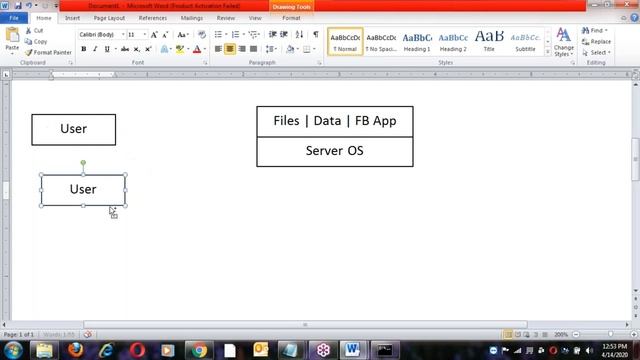Click the Replace button
Viewport: 640px width, 360px height.
(x=596, y=42)
